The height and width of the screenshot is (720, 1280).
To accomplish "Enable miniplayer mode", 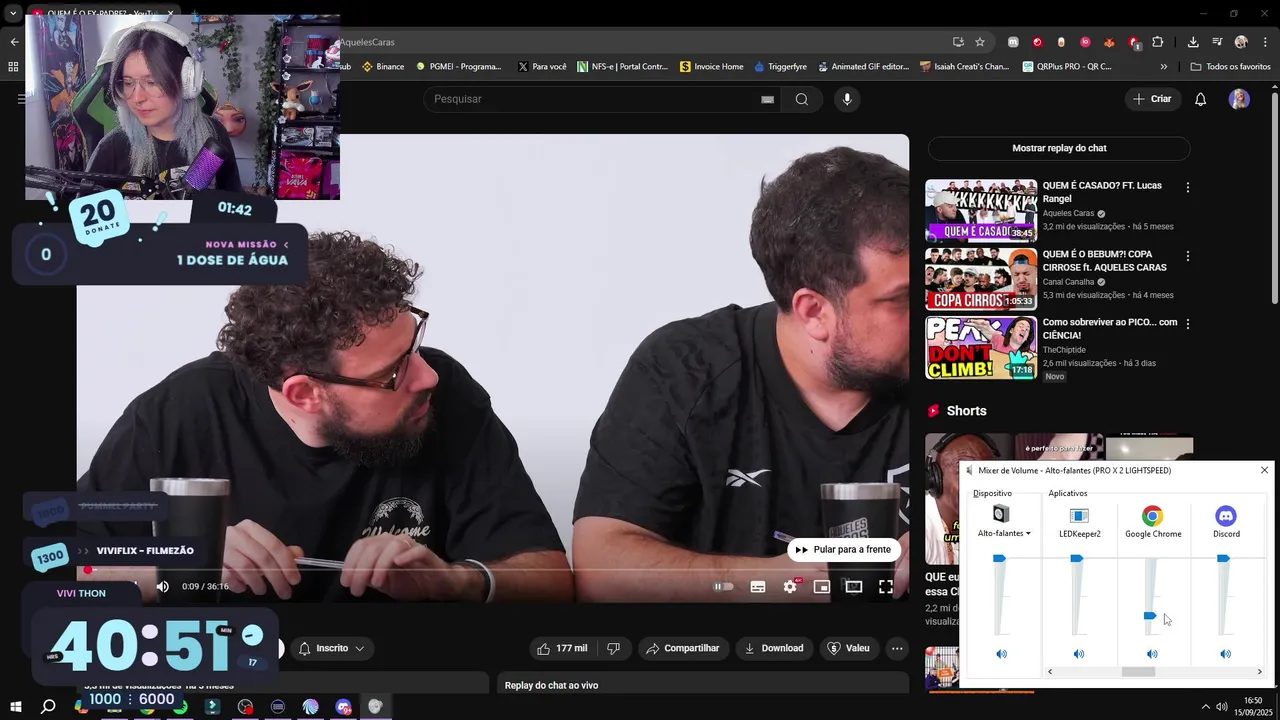I will (822, 587).
